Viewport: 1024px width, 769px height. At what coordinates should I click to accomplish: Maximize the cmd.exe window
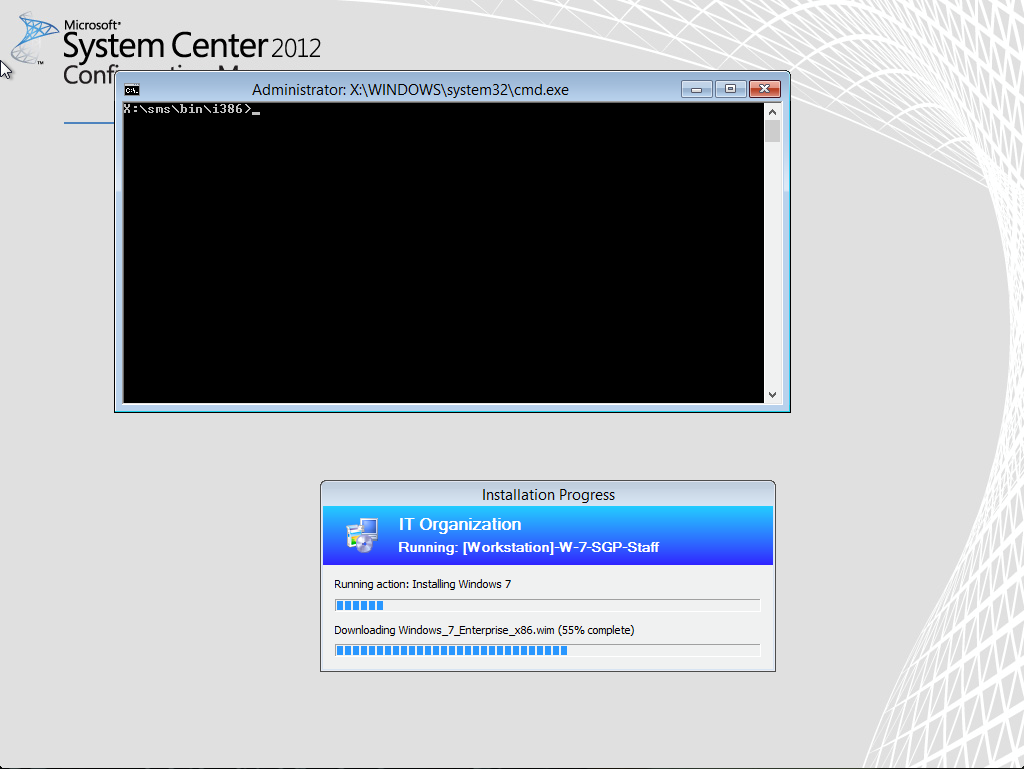pyautogui.click(x=730, y=89)
